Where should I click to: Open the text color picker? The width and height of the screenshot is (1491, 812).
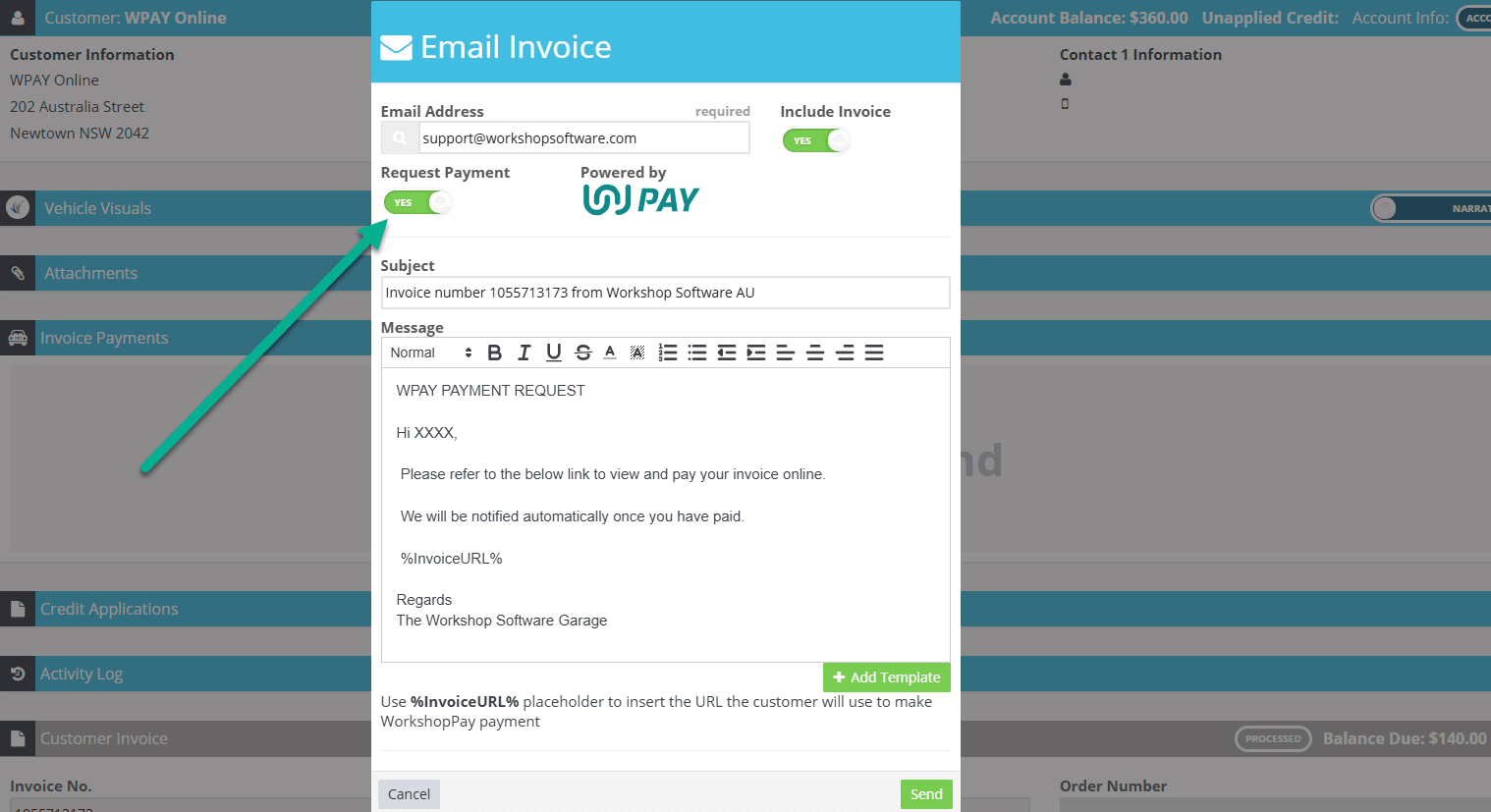click(x=610, y=352)
